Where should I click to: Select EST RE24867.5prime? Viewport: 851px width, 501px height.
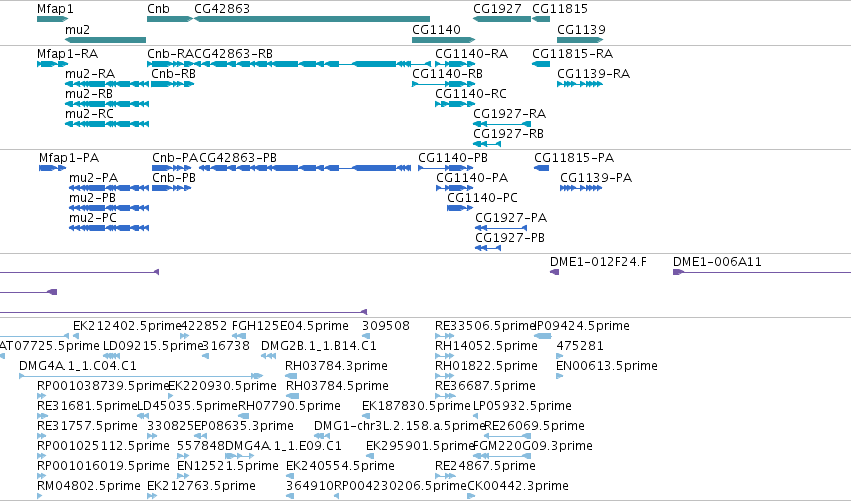[485, 466]
